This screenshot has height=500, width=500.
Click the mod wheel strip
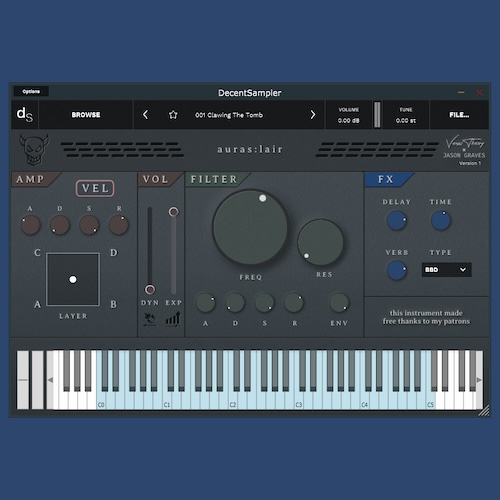(38, 380)
